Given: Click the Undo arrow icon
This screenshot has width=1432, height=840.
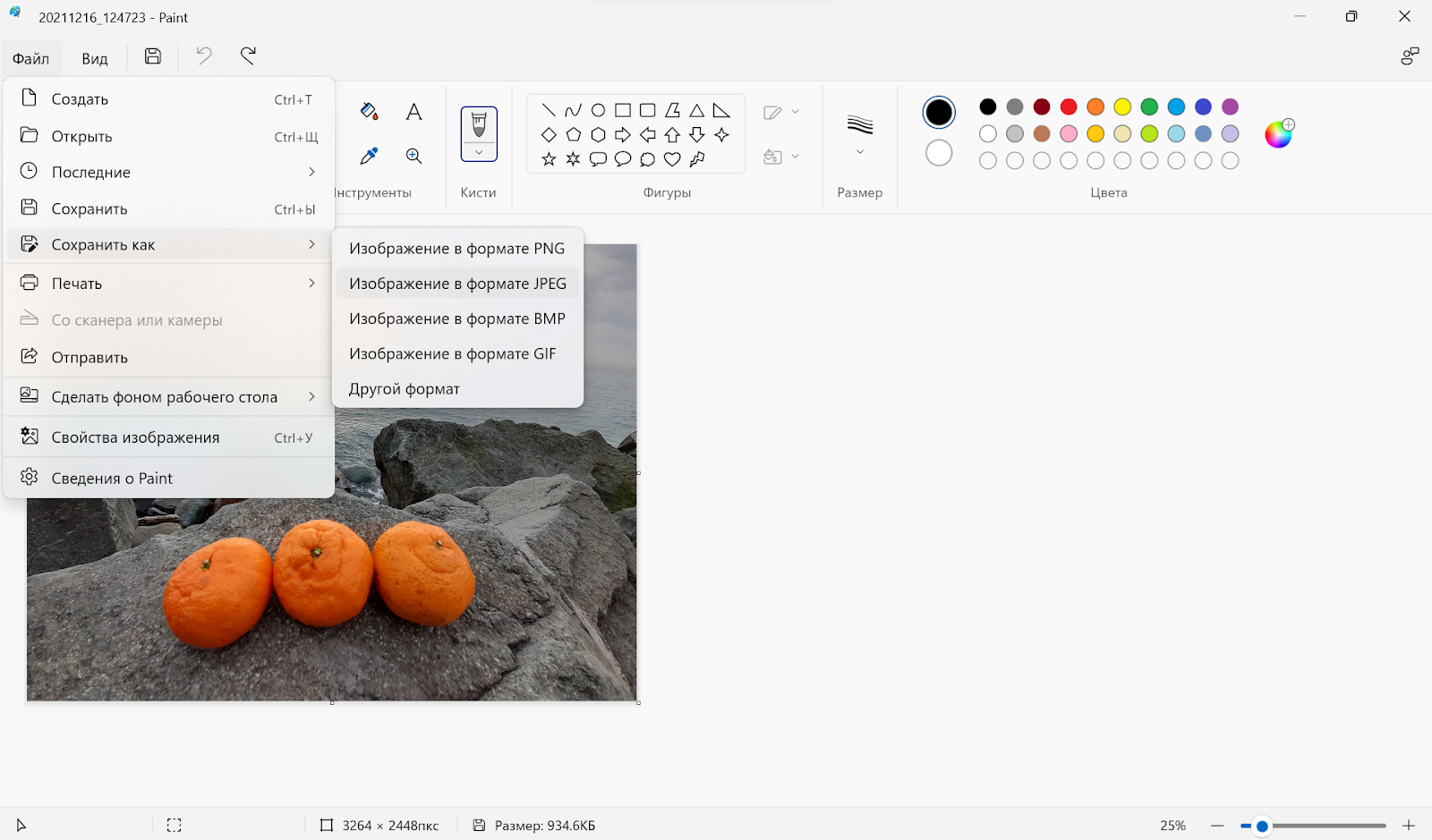Looking at the screenshot, I should [x=204, y=56].
